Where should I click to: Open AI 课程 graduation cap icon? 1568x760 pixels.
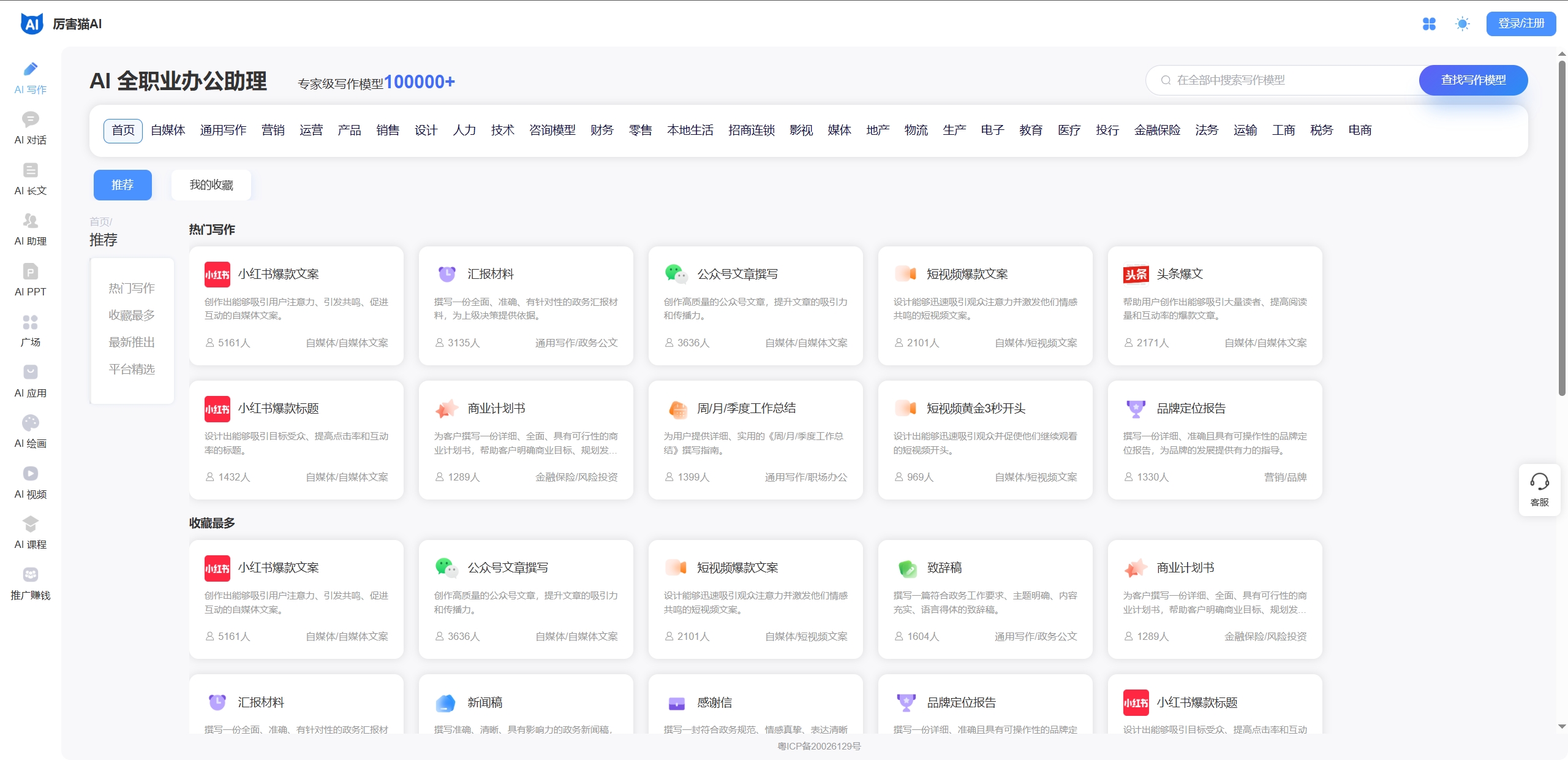click(30, 524)
